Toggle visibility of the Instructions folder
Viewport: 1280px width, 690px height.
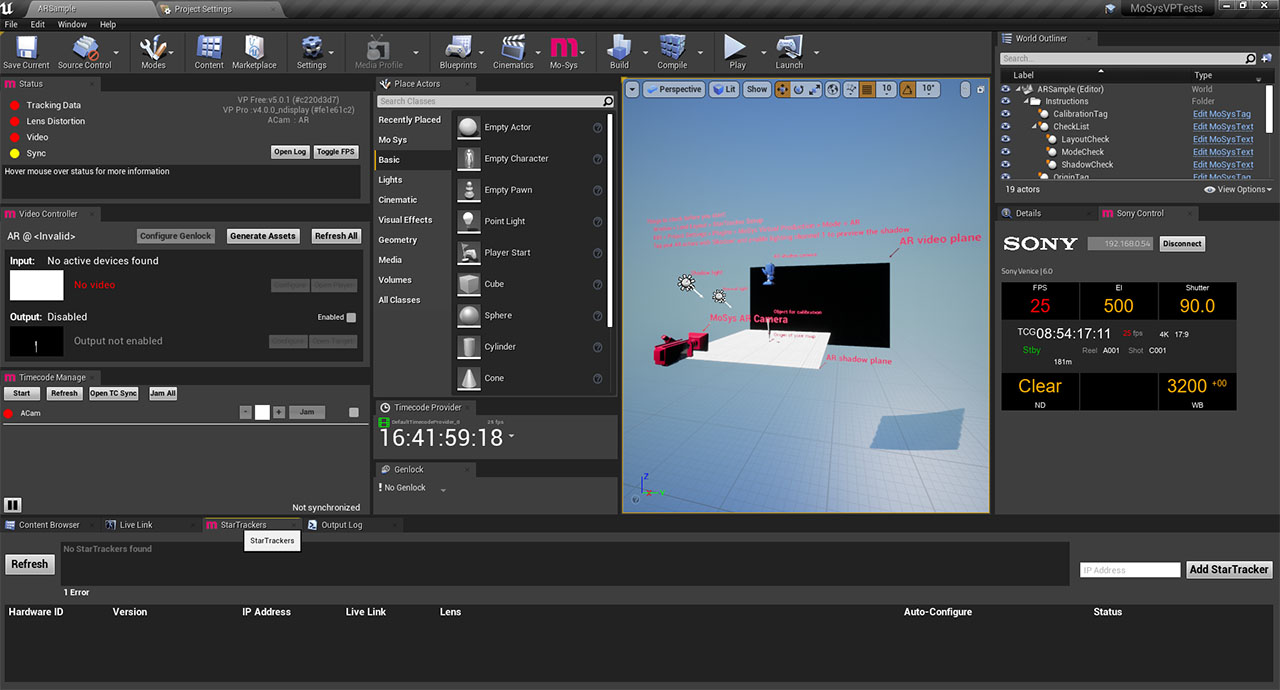click(x=1005, y=101)
